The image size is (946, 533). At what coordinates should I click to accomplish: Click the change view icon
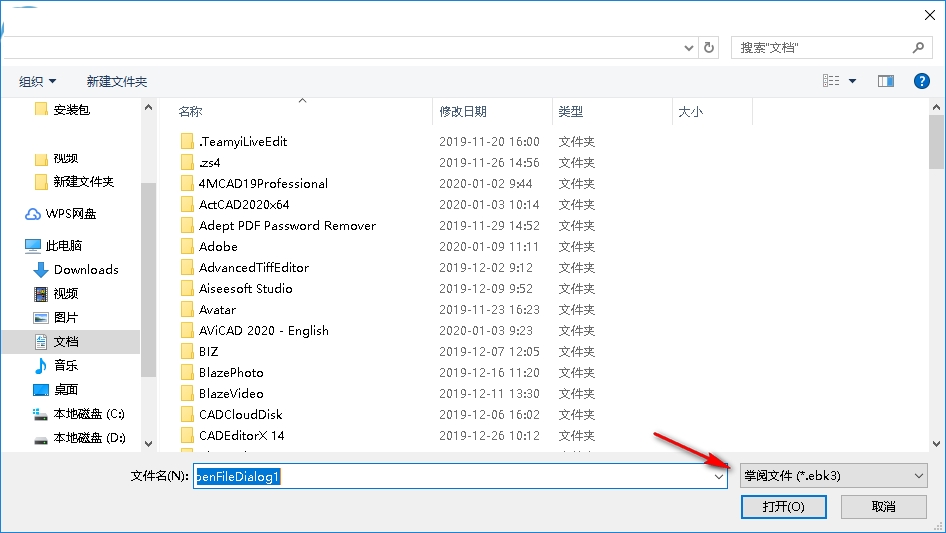pyautogui.click(x=831, y=81)
